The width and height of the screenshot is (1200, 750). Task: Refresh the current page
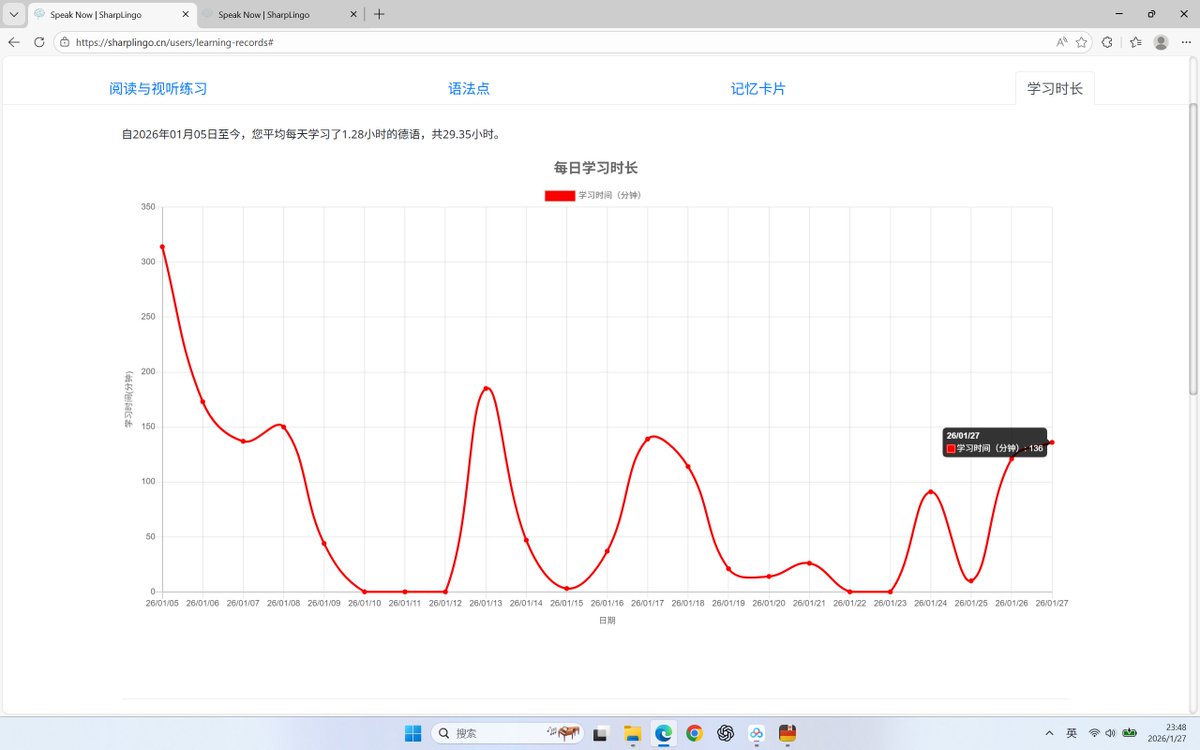39,42
